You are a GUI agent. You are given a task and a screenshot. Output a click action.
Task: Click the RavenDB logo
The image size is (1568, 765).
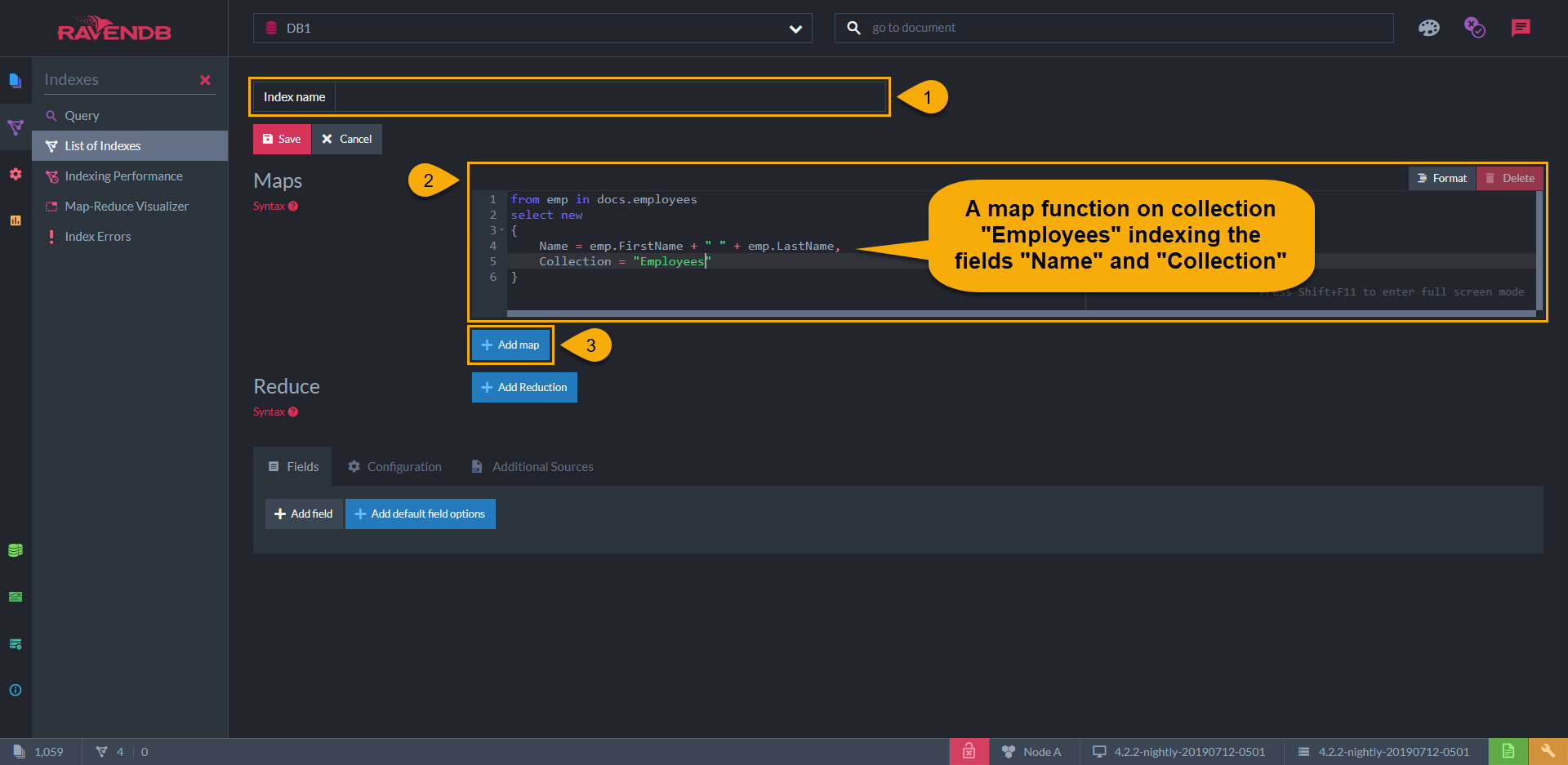[114, 29]
